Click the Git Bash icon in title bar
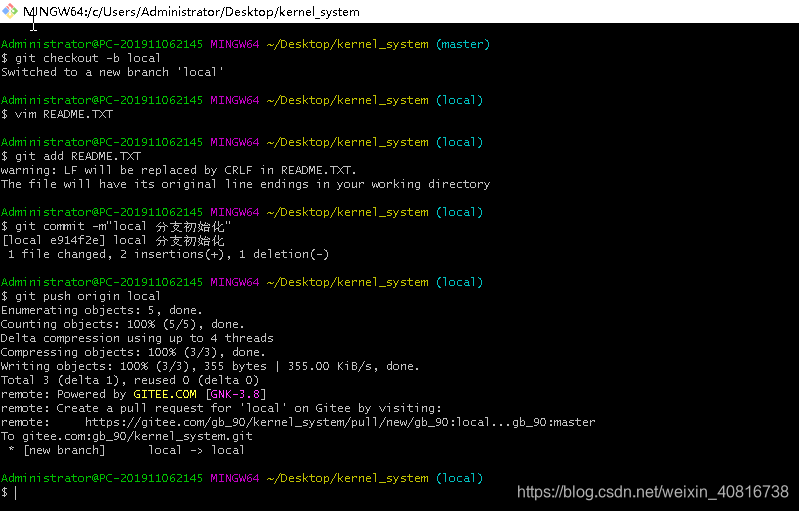 point(10,11)
